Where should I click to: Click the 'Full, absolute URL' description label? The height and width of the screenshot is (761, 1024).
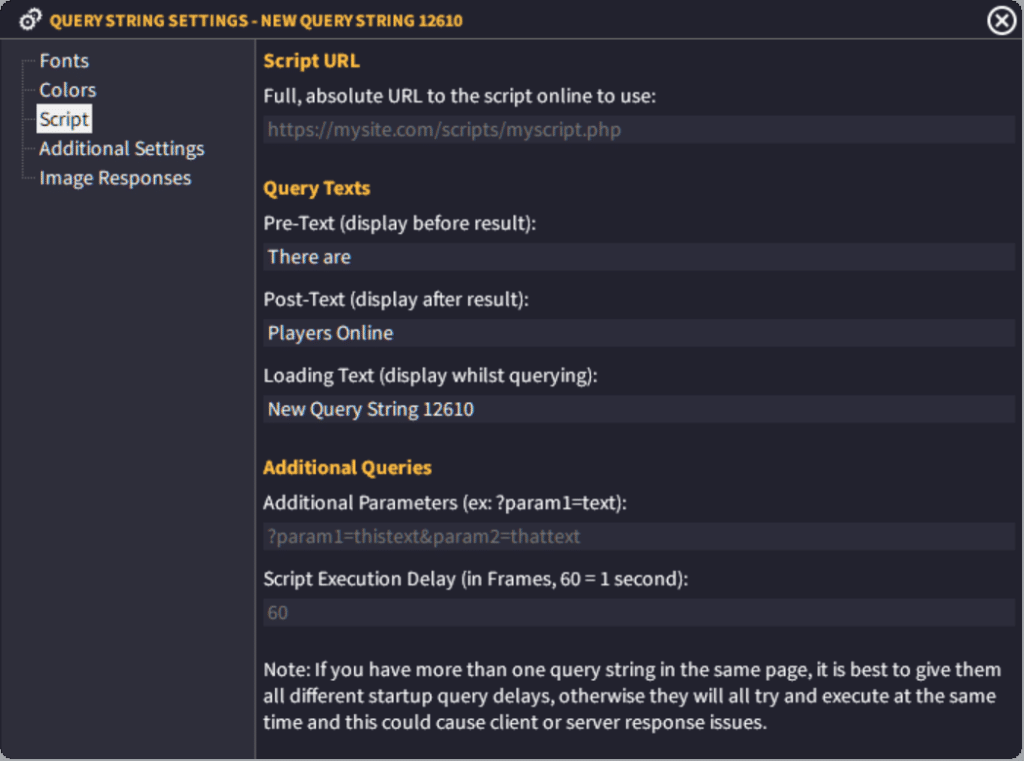(x=460, y=96)
